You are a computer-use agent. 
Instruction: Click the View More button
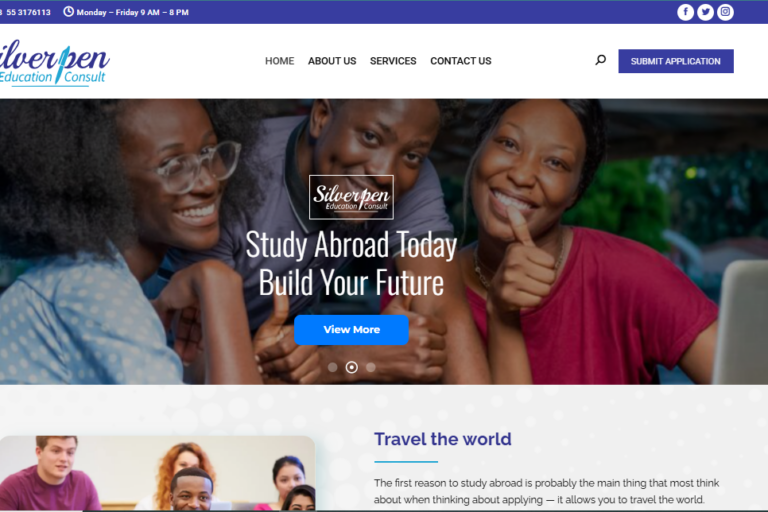coord(351,330)
